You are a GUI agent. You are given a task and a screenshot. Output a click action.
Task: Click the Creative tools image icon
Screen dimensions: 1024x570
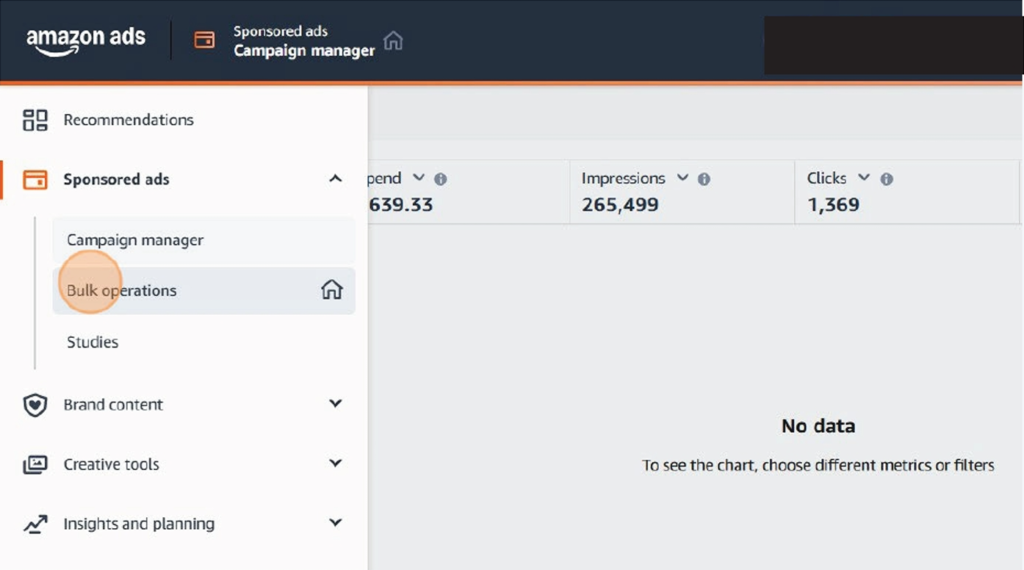[35, 464]
